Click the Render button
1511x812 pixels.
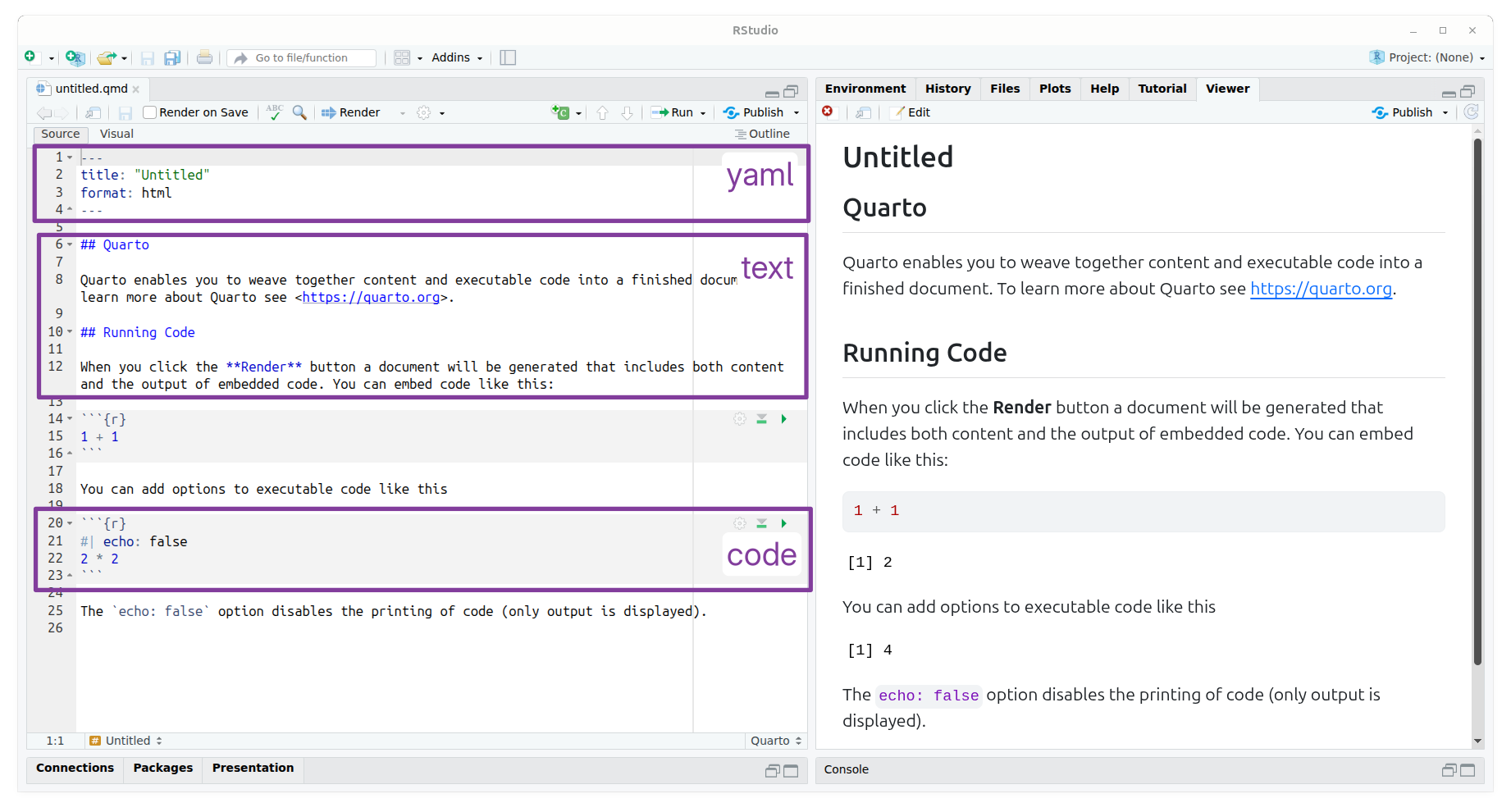tap(350, 112)
